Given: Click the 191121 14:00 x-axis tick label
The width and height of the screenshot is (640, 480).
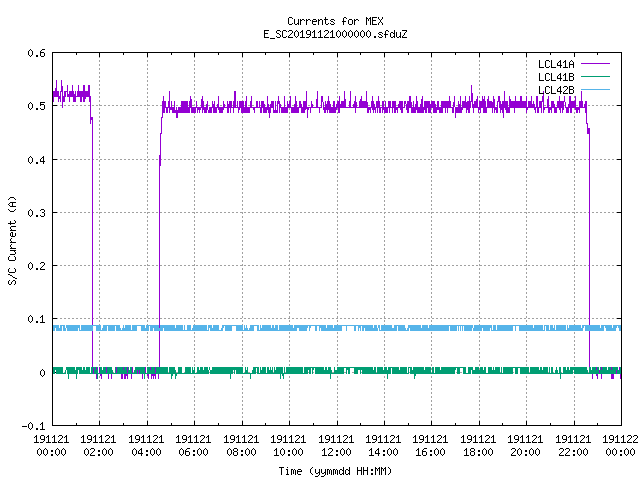Looking at the screenshot, I should coord(383,445).
